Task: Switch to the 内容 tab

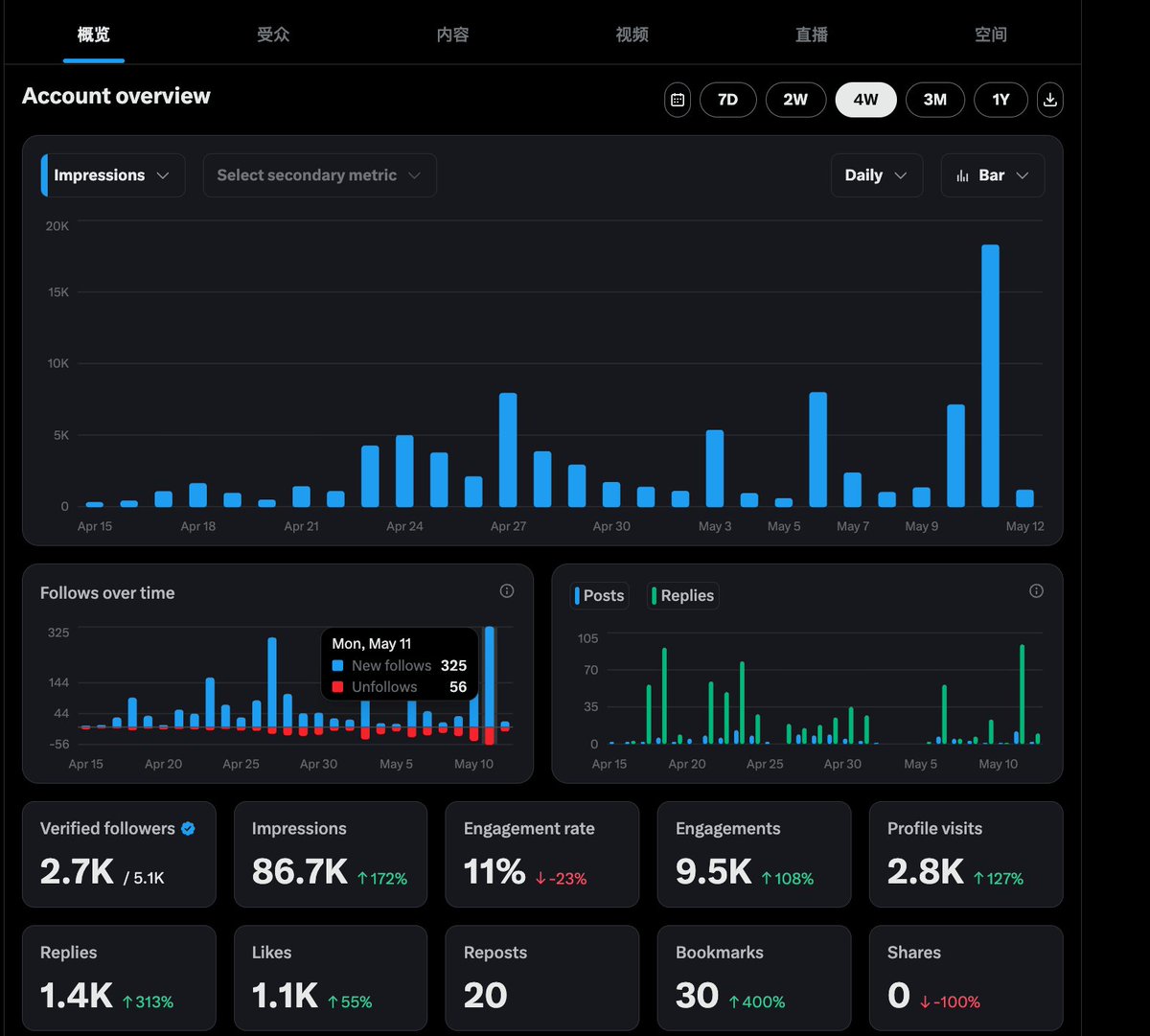Action: [452, 35]
